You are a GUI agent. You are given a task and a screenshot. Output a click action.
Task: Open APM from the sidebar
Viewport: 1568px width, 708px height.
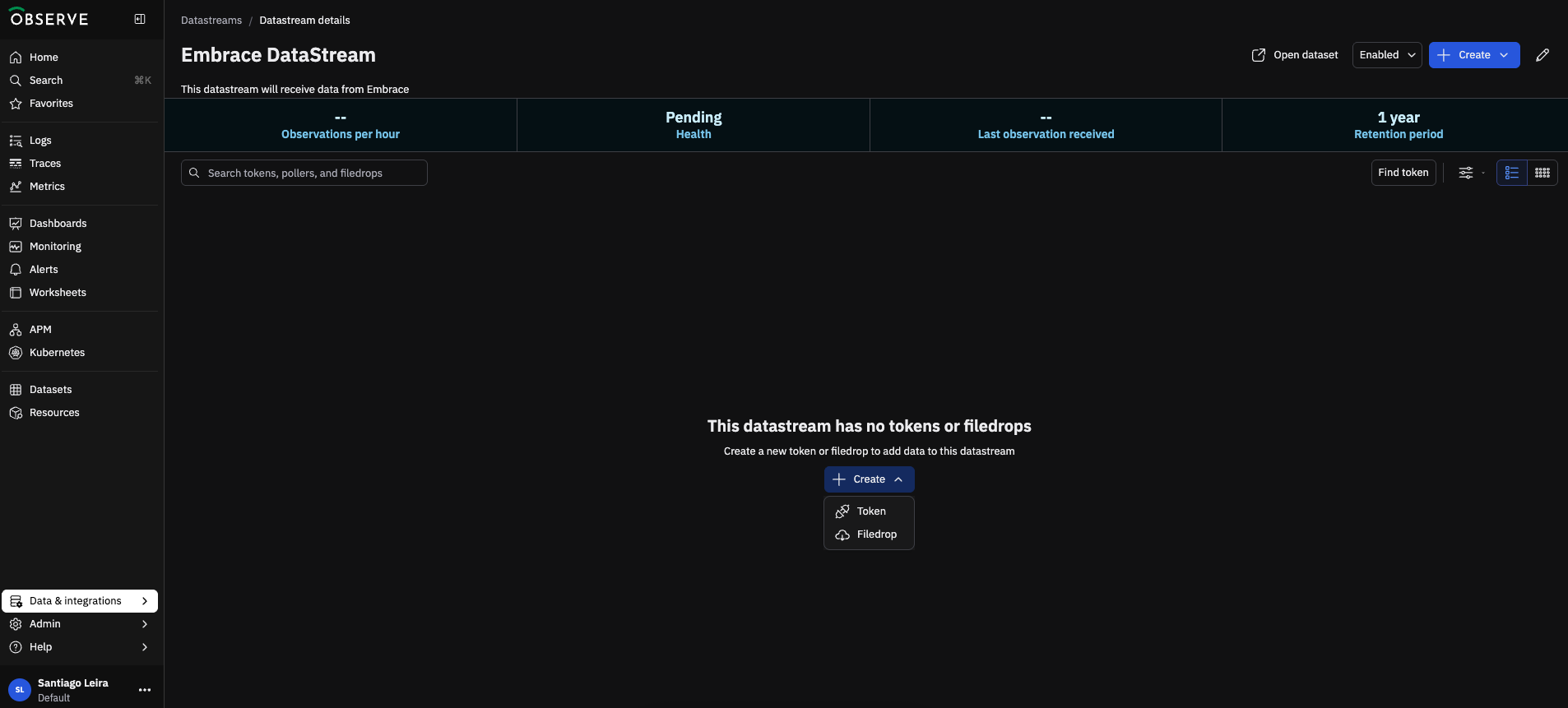click(40, 330)
